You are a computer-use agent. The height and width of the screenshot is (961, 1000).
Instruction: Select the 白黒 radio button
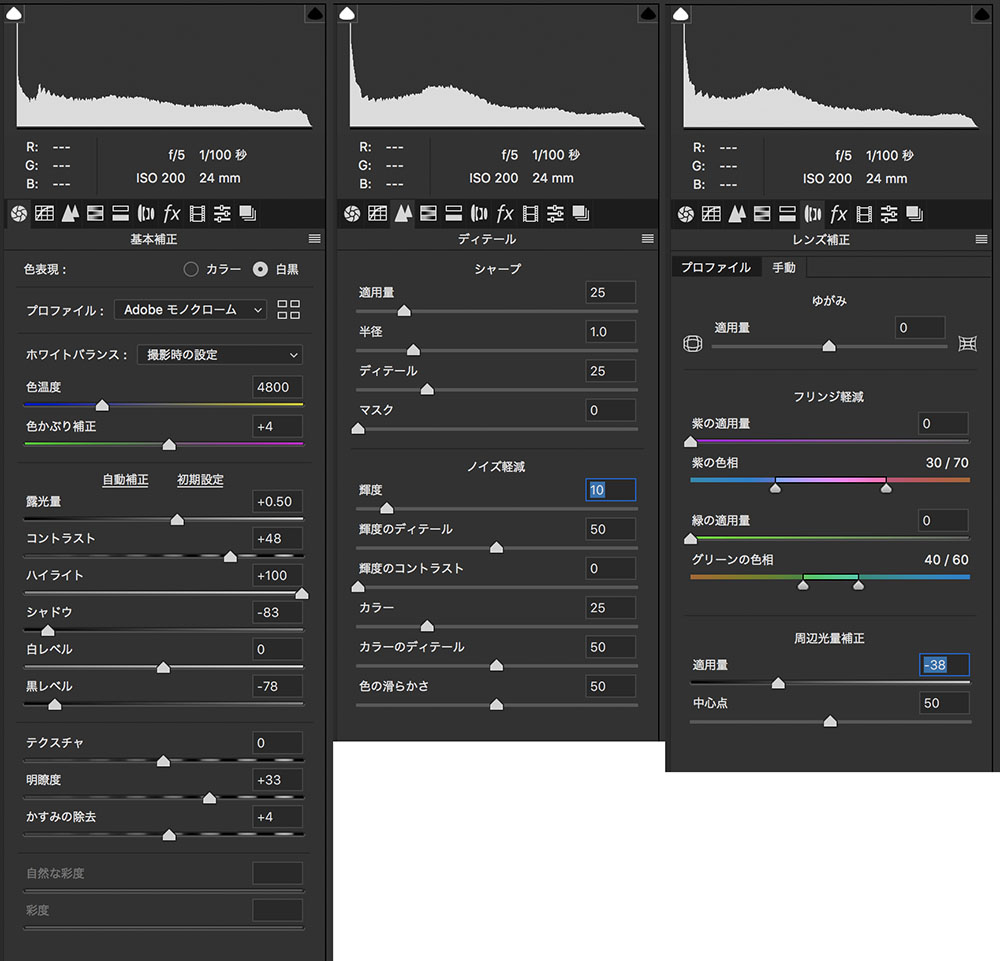coord(260,269)
